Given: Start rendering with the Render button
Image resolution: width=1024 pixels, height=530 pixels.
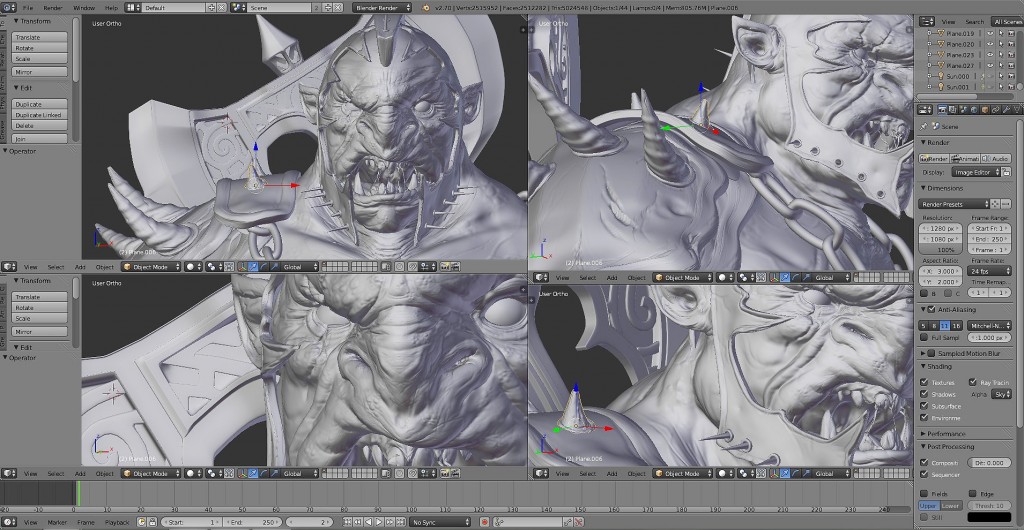Looking at the screenshot, I should pyautogui.click(x=933, y=159).
